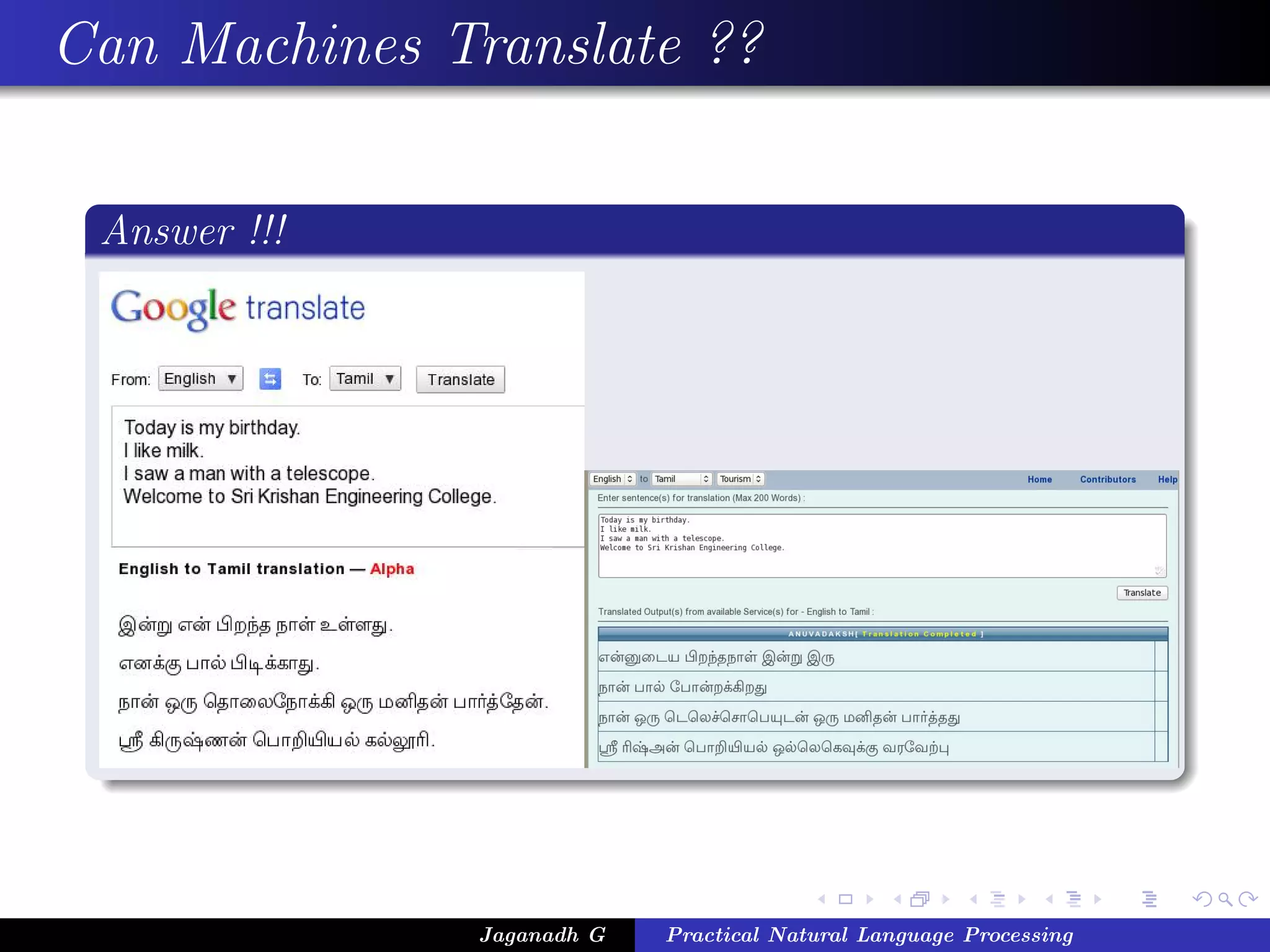Open the Contributors link
Viewport: 1270px width, 952px height.
1108,480
